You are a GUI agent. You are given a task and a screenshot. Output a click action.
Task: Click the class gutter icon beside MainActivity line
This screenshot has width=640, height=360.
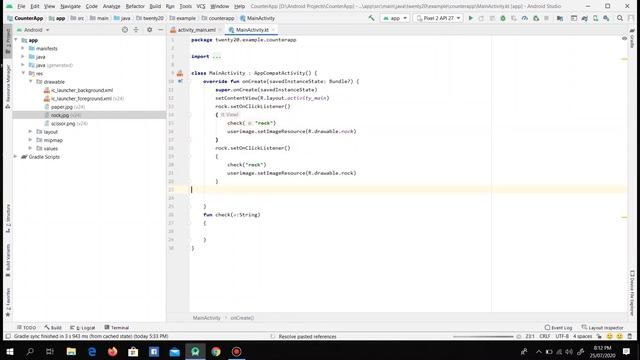tap(180, 73)
